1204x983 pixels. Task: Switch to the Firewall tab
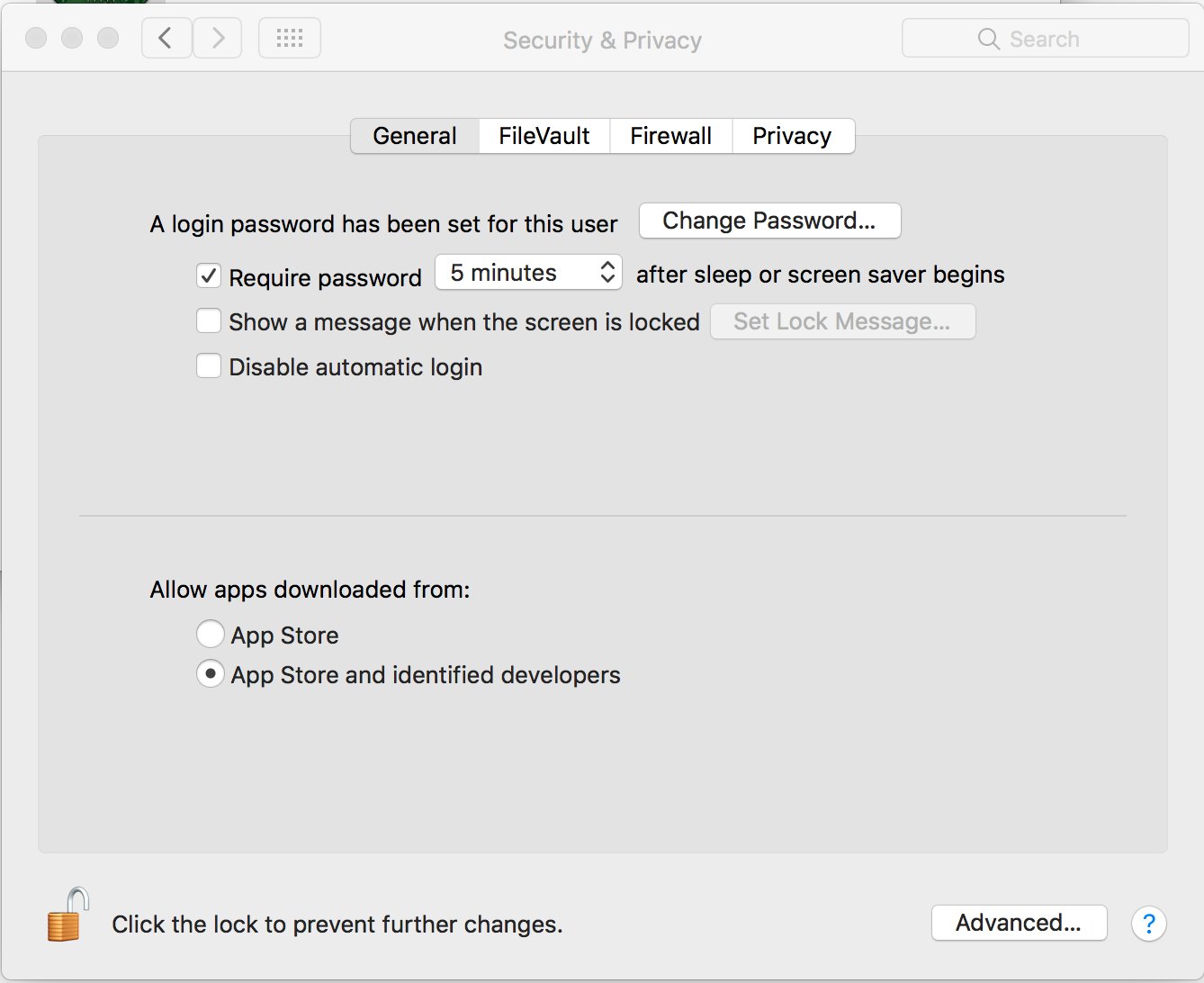click(670, 136)
